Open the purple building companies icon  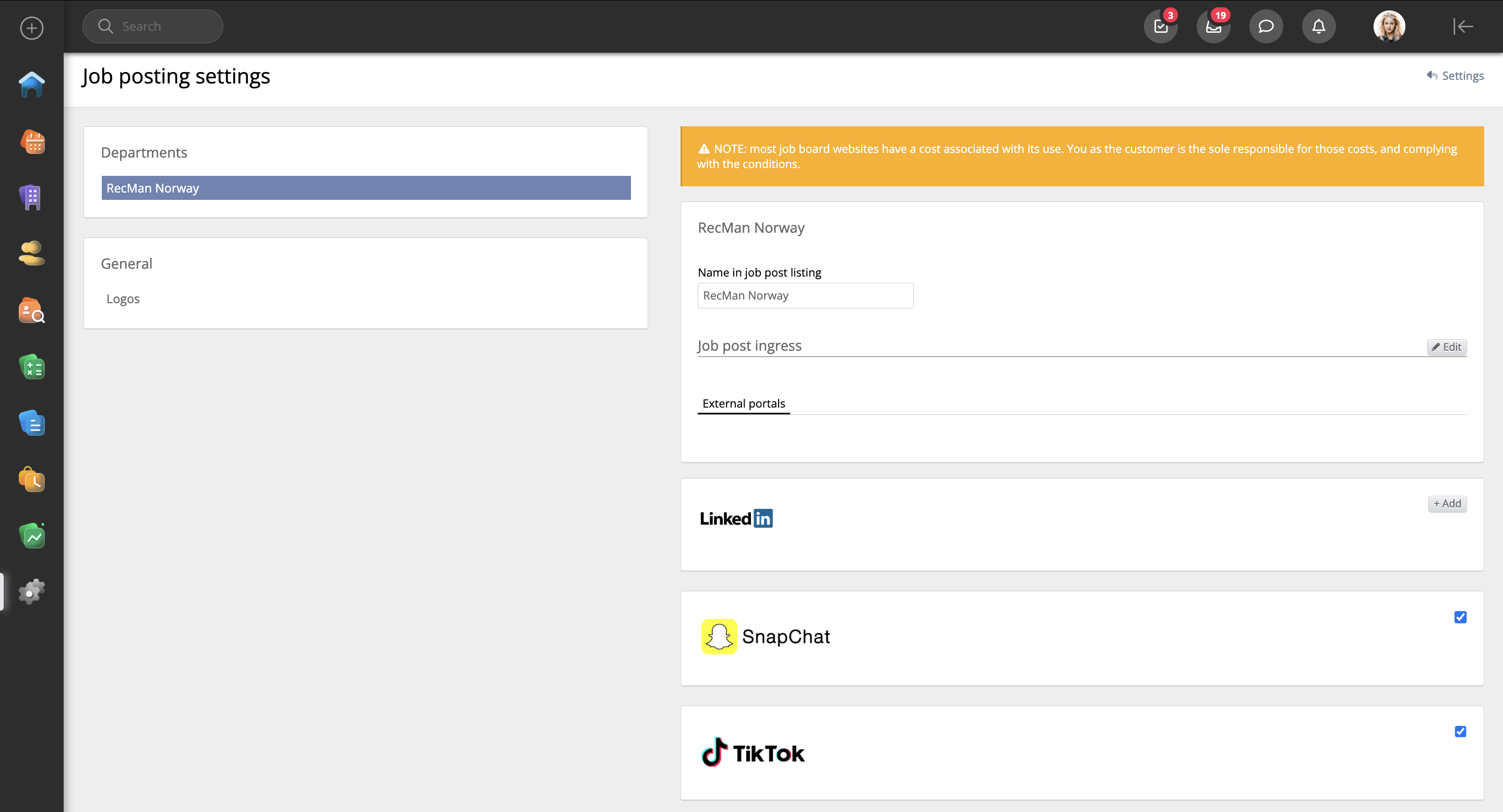pyautogui.click(x=31, y=197)
